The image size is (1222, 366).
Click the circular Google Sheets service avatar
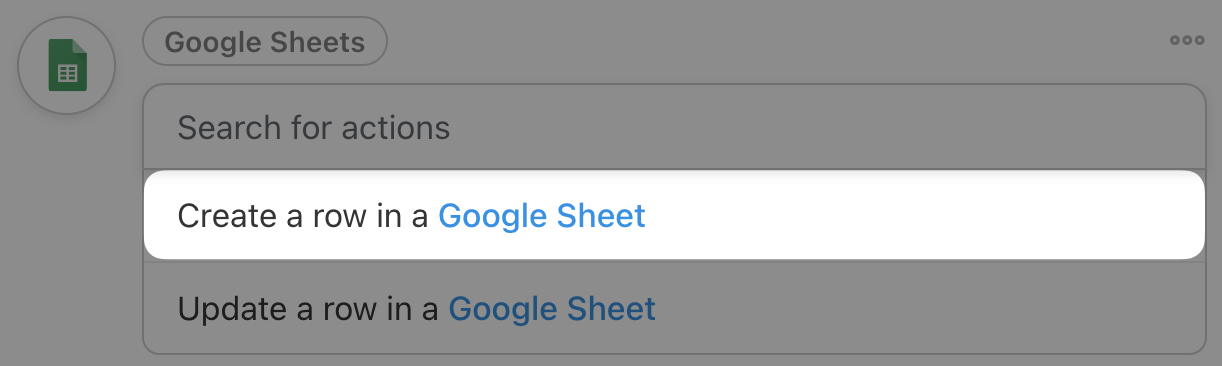tap(67, 66)
